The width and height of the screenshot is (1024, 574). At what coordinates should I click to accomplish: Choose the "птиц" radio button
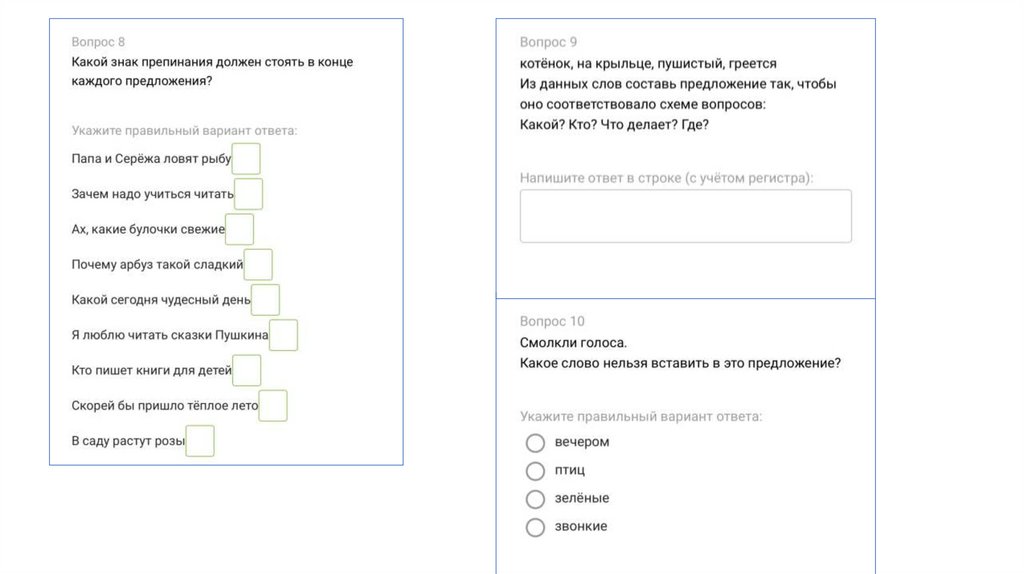(535, 470)
